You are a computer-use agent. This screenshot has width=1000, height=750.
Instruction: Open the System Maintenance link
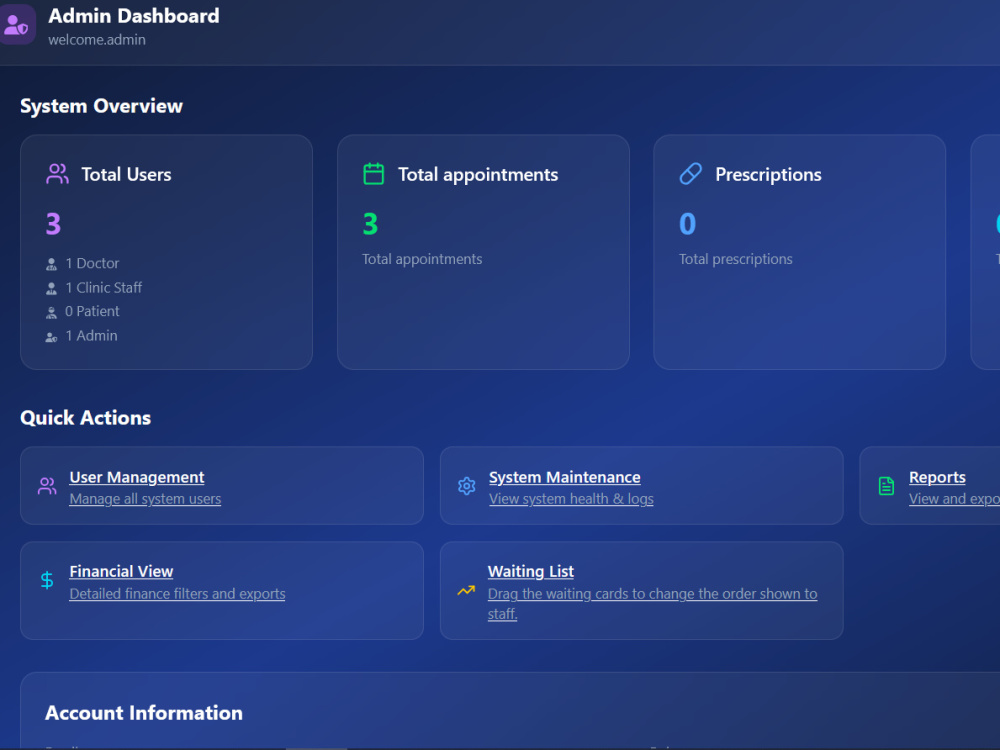tap(564, 477)
